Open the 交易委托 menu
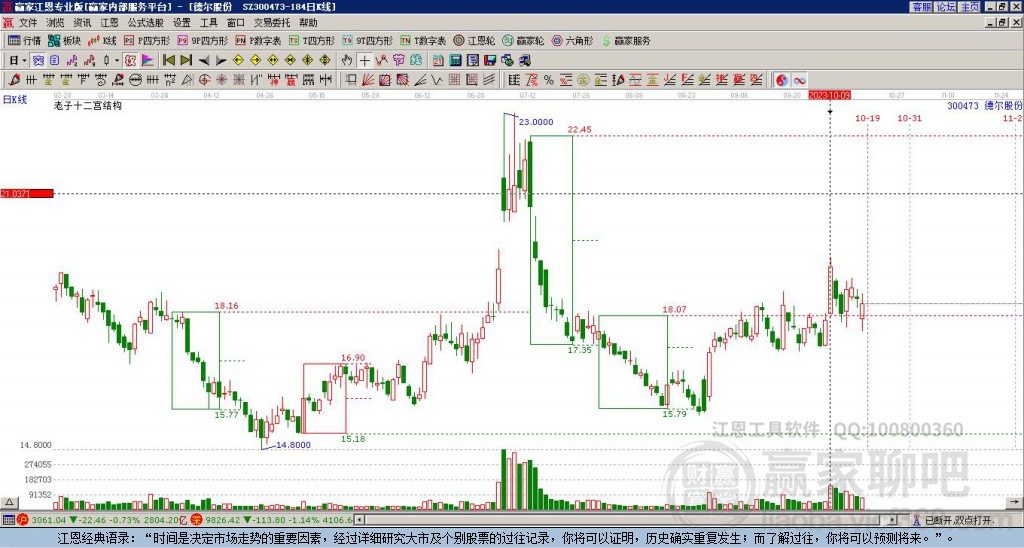This screenshot has width=1024, height=548. point(272,23)
